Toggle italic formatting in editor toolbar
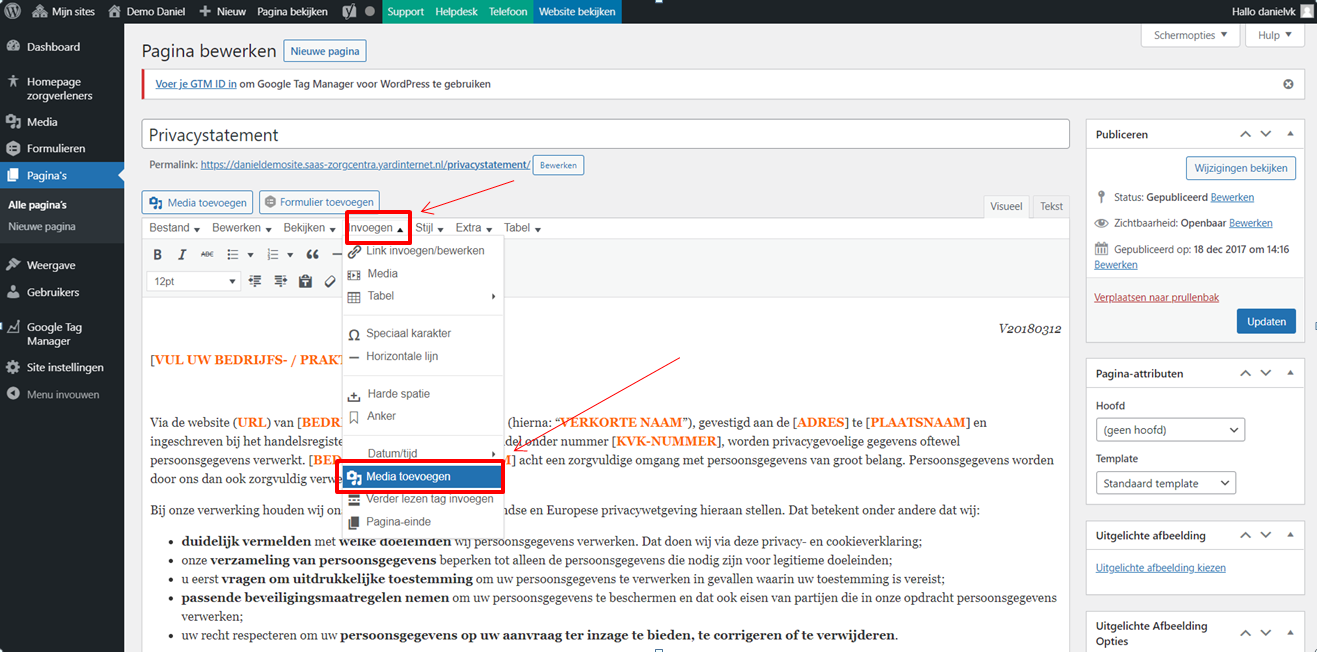 click(x=182, y=255)
